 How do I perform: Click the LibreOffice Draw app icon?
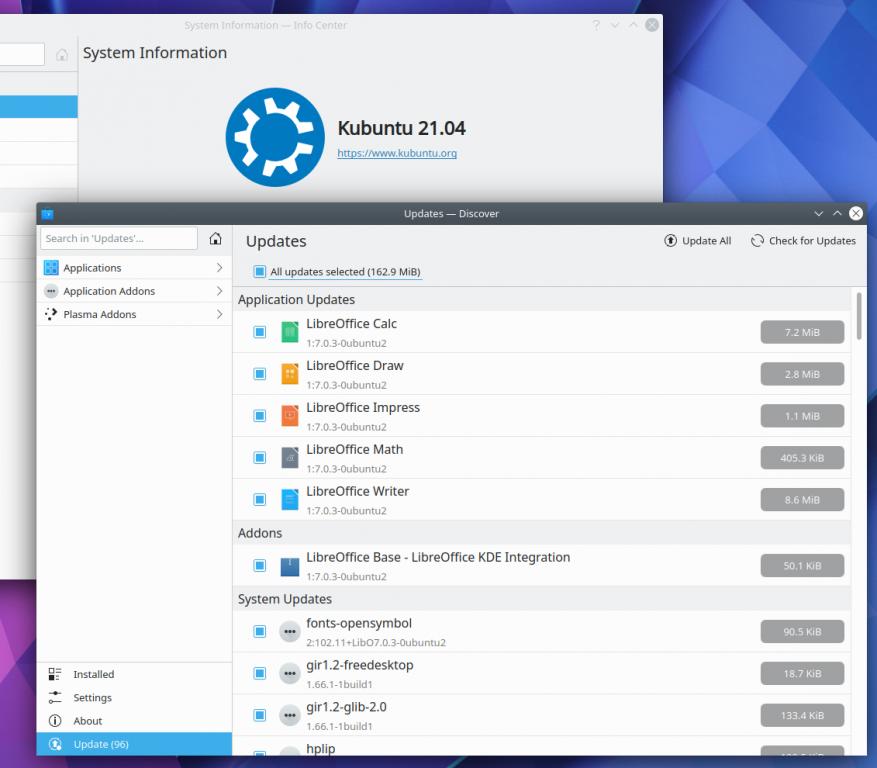click(x=290, y=374)
